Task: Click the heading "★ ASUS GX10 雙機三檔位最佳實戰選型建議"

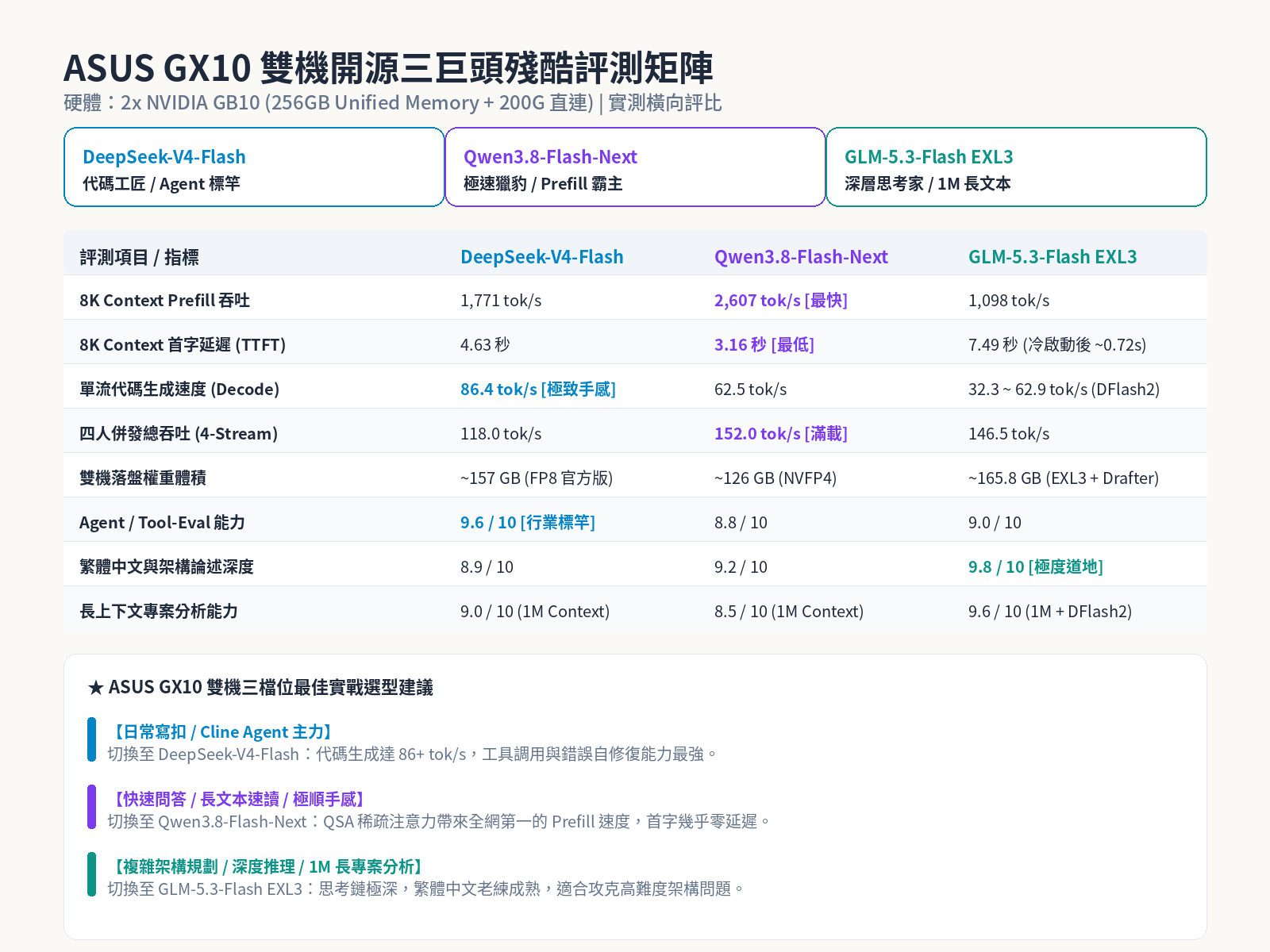Action: [x=260, y=687]
